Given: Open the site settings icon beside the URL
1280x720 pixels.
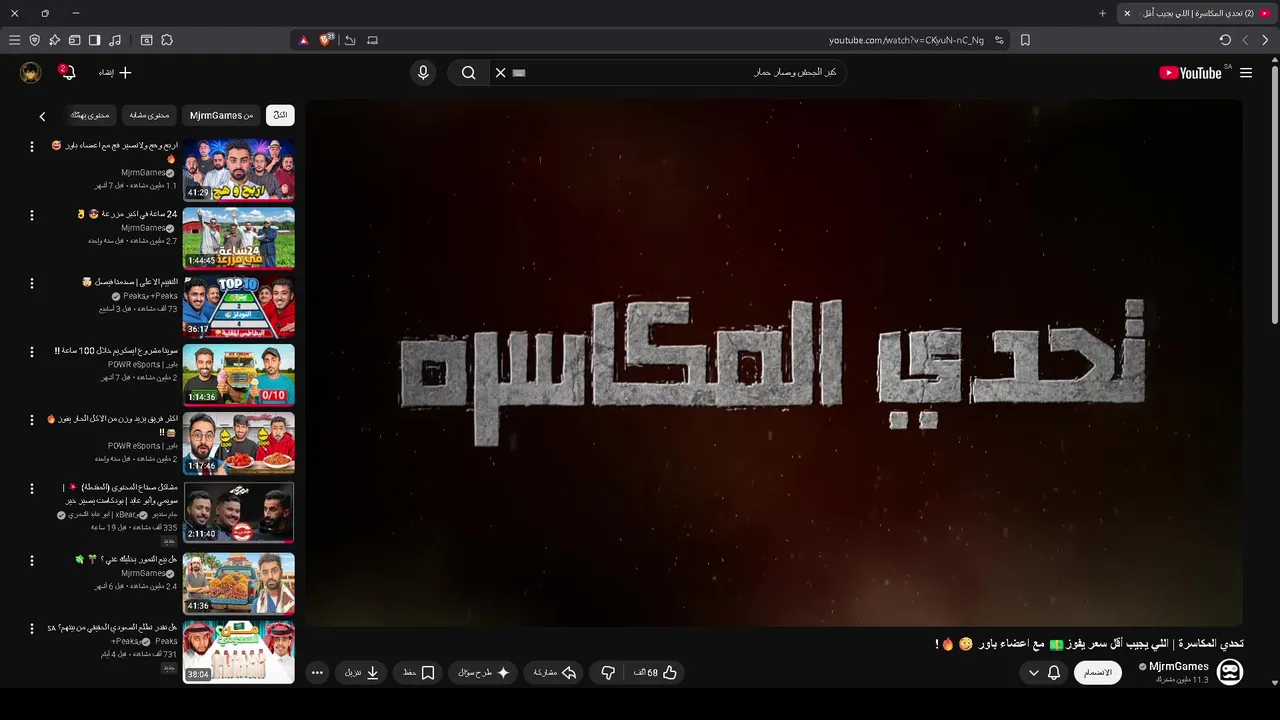Looking at the screenshot, I should point(999,40).
